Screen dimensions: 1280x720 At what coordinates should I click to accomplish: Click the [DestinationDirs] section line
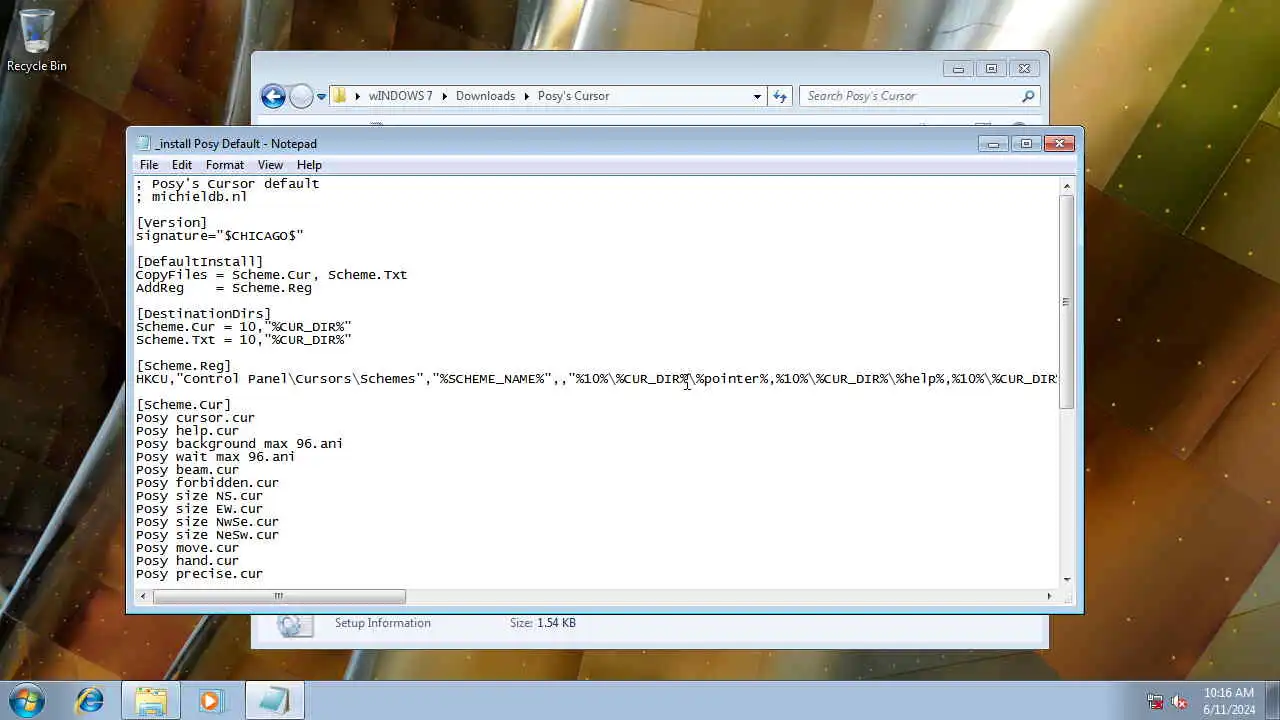[x=204, y=314]
